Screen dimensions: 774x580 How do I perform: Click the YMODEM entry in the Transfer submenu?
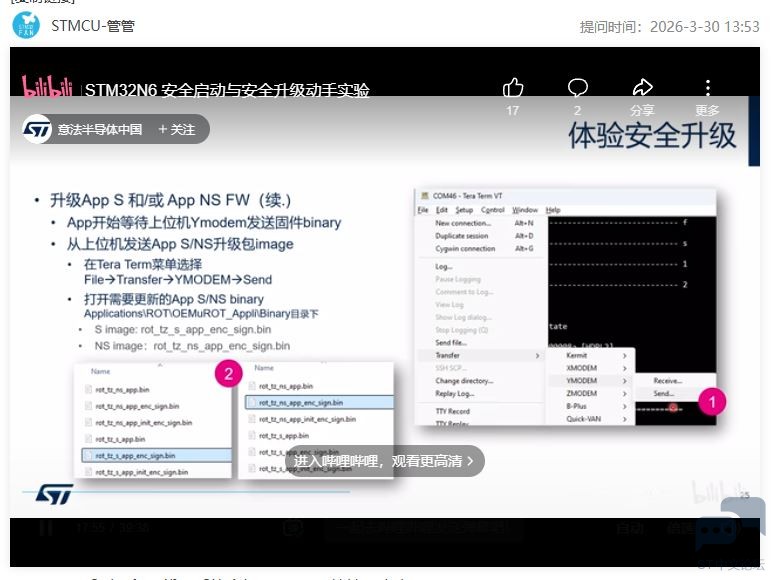[x=590, y=381]
